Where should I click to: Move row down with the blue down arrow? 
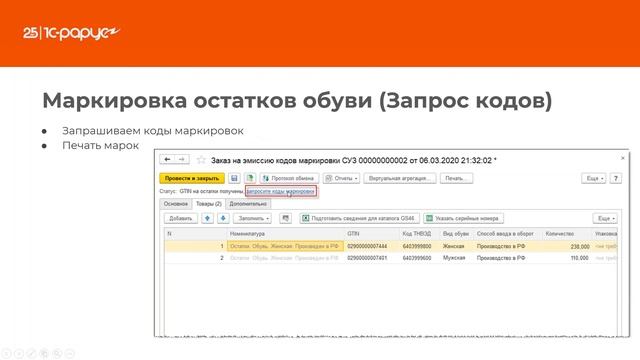coord(223,218)
